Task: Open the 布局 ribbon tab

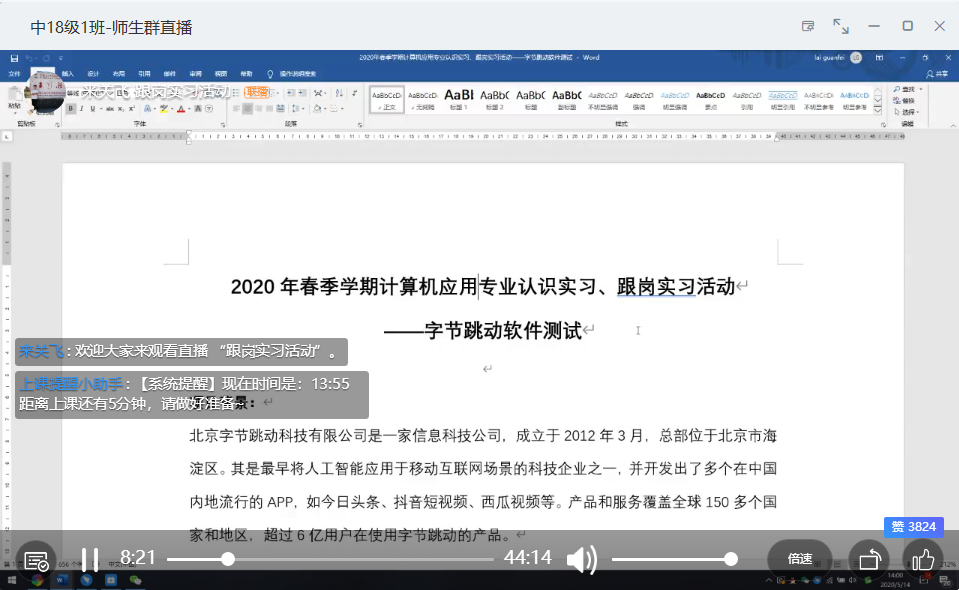Action: (x=119, y=74)
